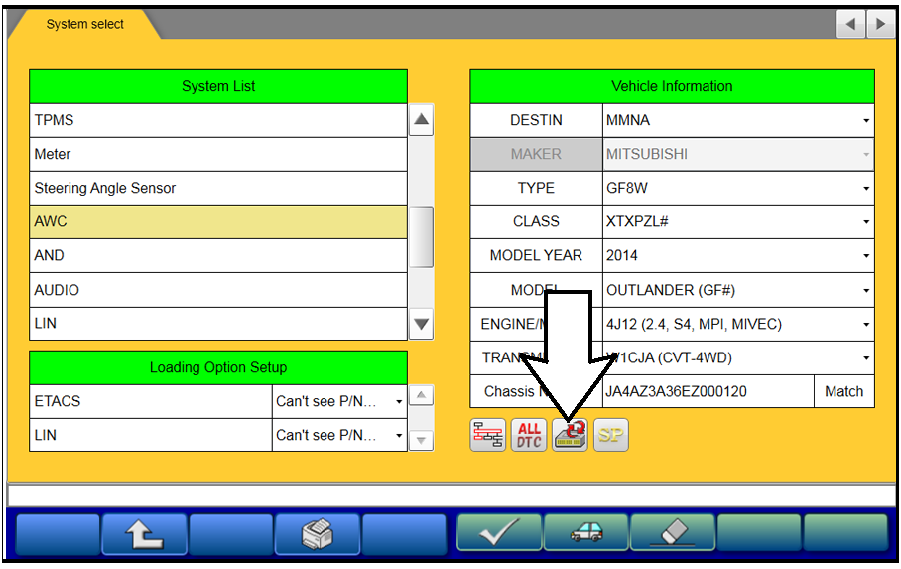Select the System select tab
The image size is (901, 569).
coord(85,24)
